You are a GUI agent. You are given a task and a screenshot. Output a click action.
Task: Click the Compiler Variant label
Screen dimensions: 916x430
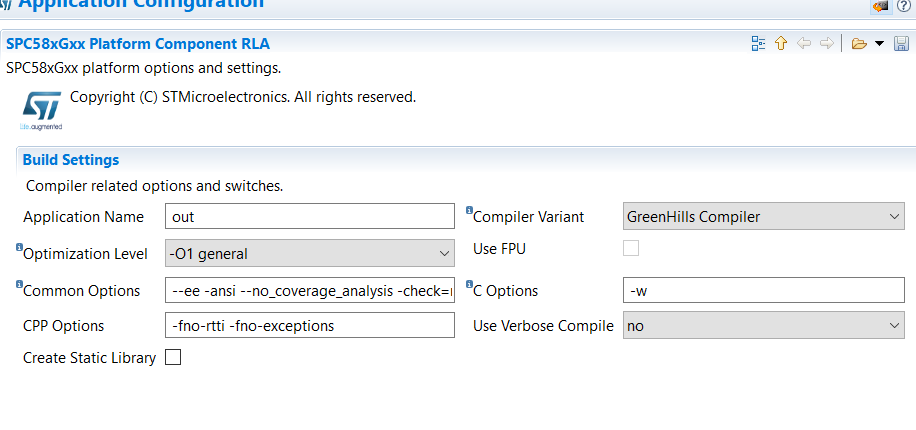(x=528, y=217)
